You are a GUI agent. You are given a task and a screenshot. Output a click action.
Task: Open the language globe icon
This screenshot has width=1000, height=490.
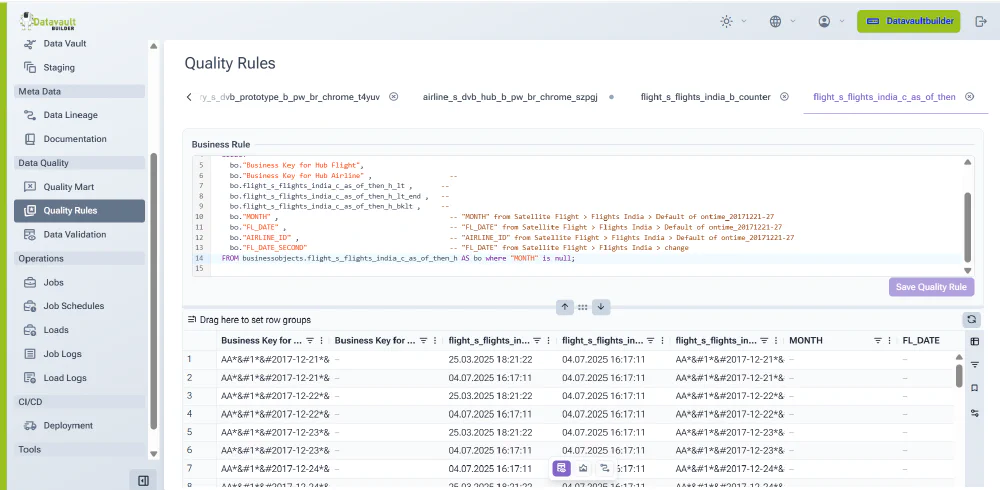click(776, 21)
